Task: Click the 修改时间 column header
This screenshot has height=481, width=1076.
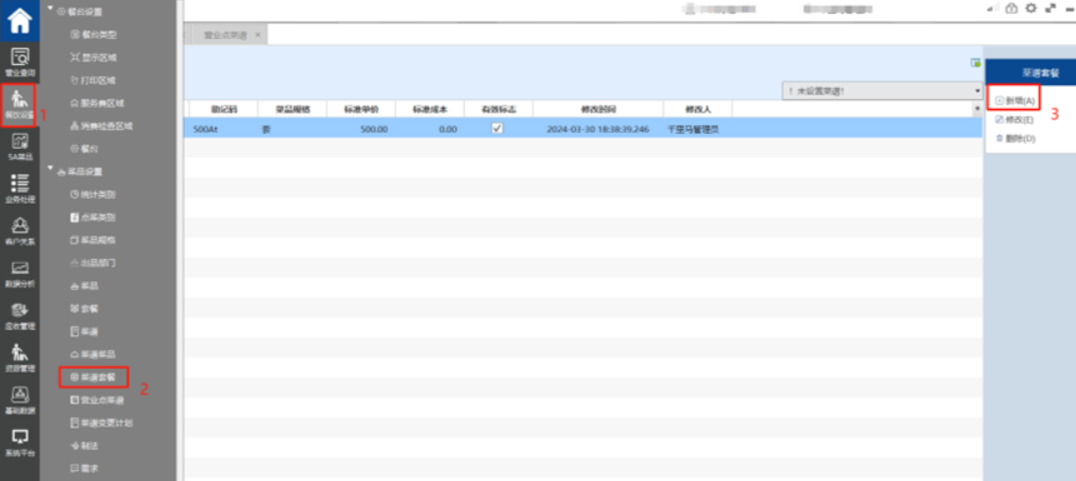Action: click(597, 108)
